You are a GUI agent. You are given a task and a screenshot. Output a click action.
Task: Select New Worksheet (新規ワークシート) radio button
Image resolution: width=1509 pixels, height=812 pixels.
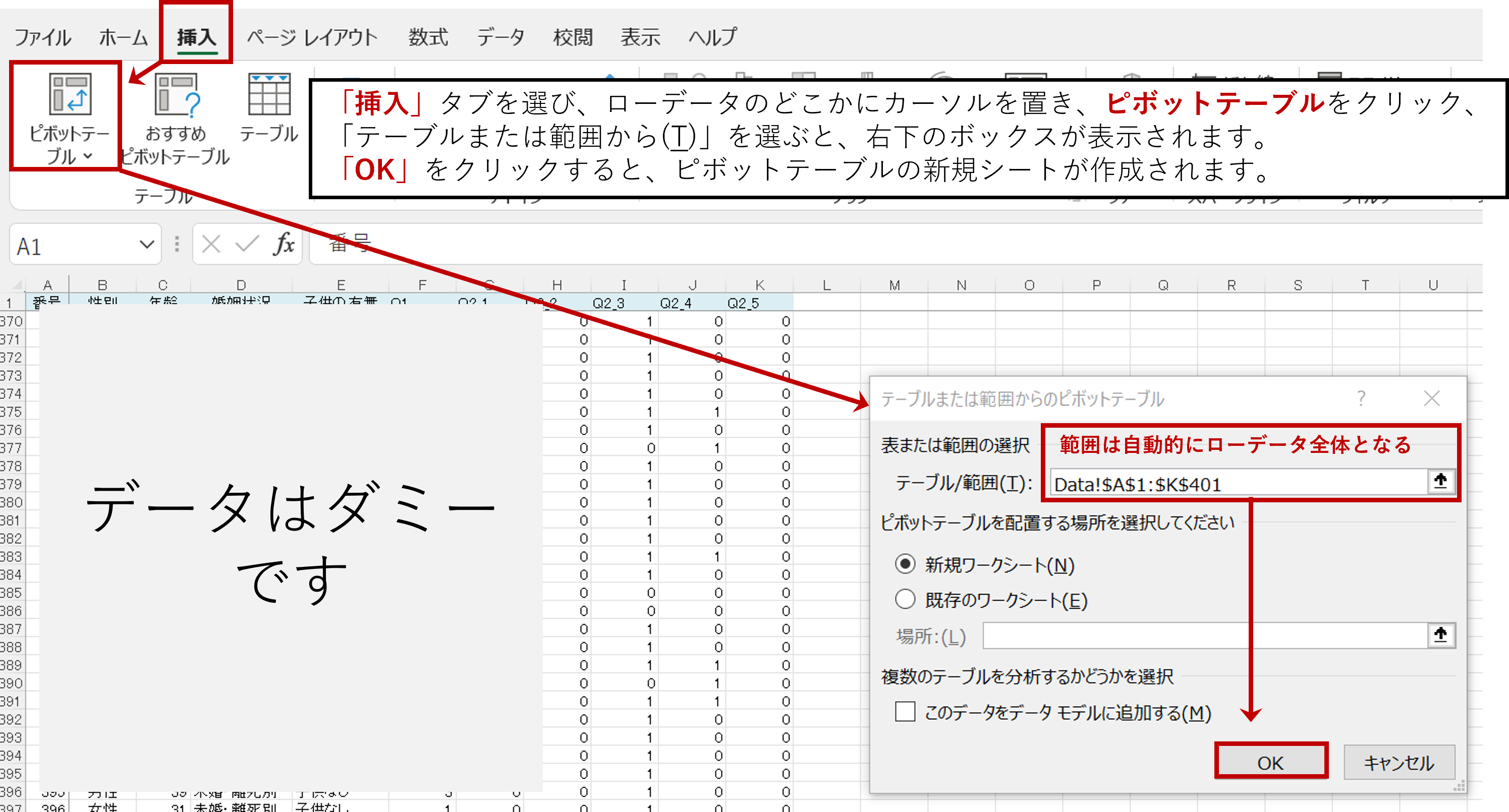point(905,564)
